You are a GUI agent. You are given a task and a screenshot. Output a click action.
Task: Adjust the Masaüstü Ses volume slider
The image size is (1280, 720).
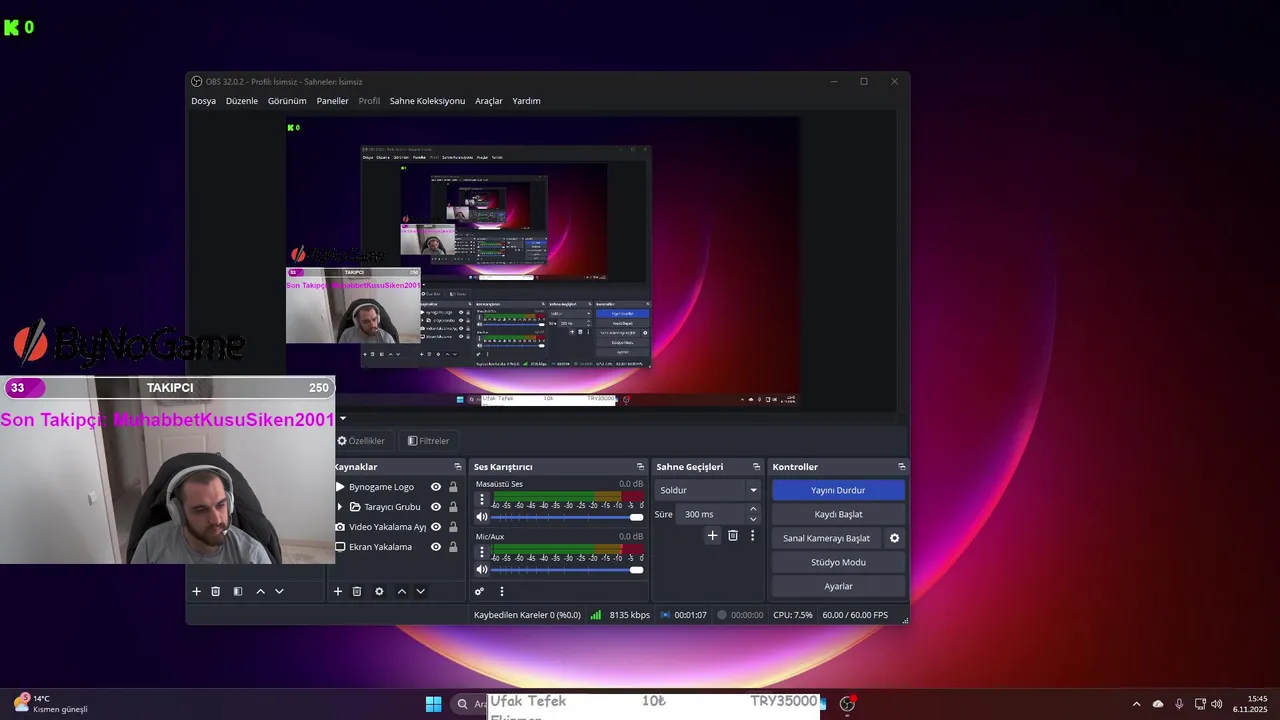coord(567,517)
